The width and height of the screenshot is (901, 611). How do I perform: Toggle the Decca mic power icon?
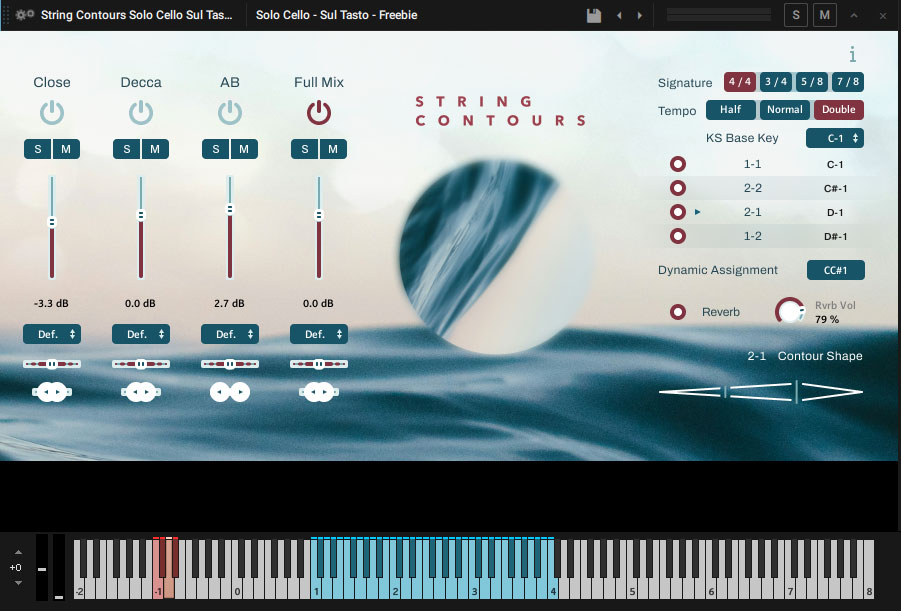click(x=141, y=113)
